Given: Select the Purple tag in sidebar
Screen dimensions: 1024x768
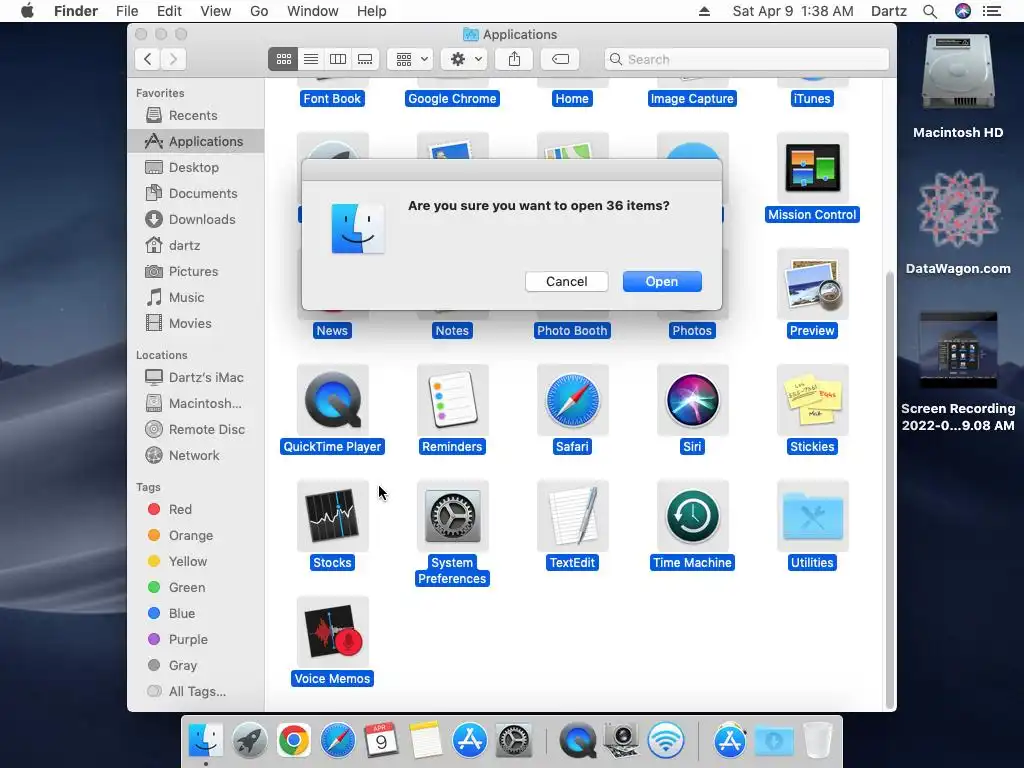Looking at the screenshot, I should tap(195, 639).
